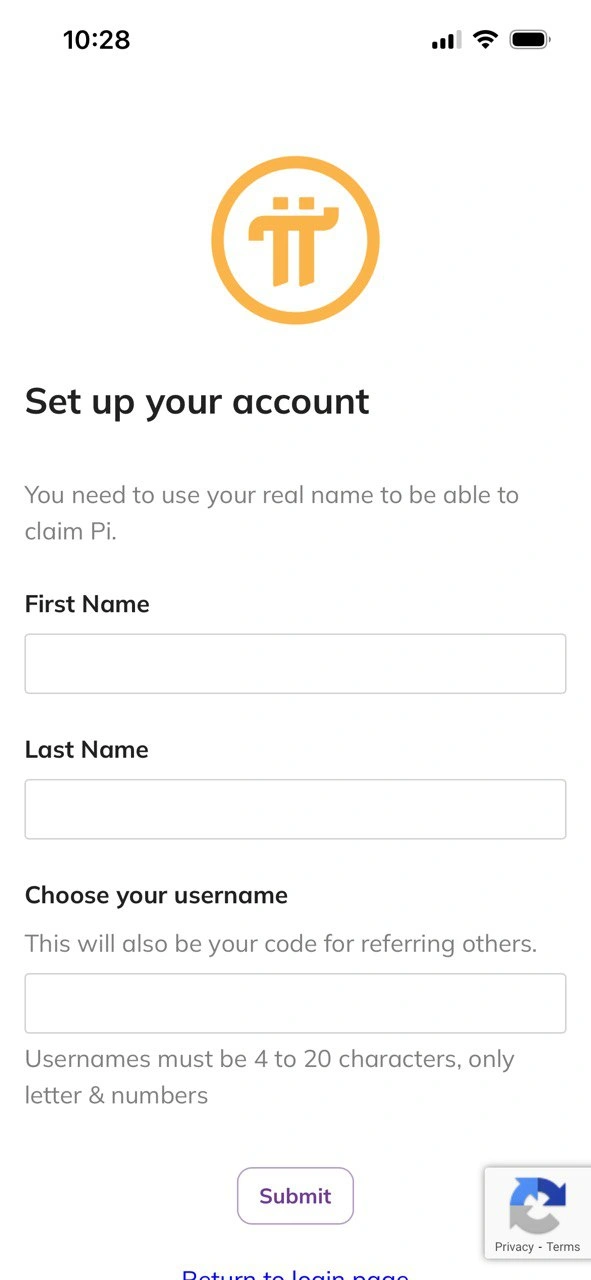Click Return to login page
The image size is (591, 1280).
pyautogui.click(x=295, y=1274)
